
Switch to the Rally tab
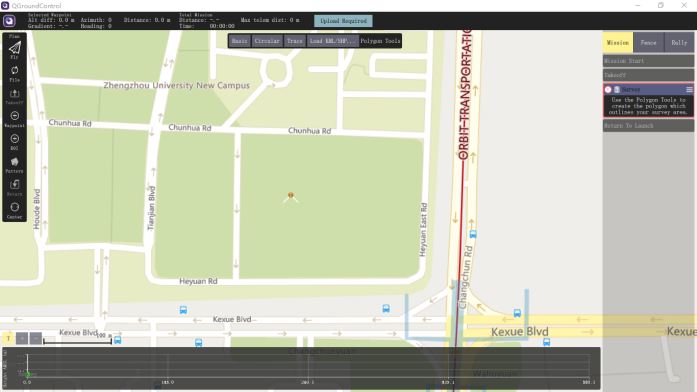pos(679,43)
